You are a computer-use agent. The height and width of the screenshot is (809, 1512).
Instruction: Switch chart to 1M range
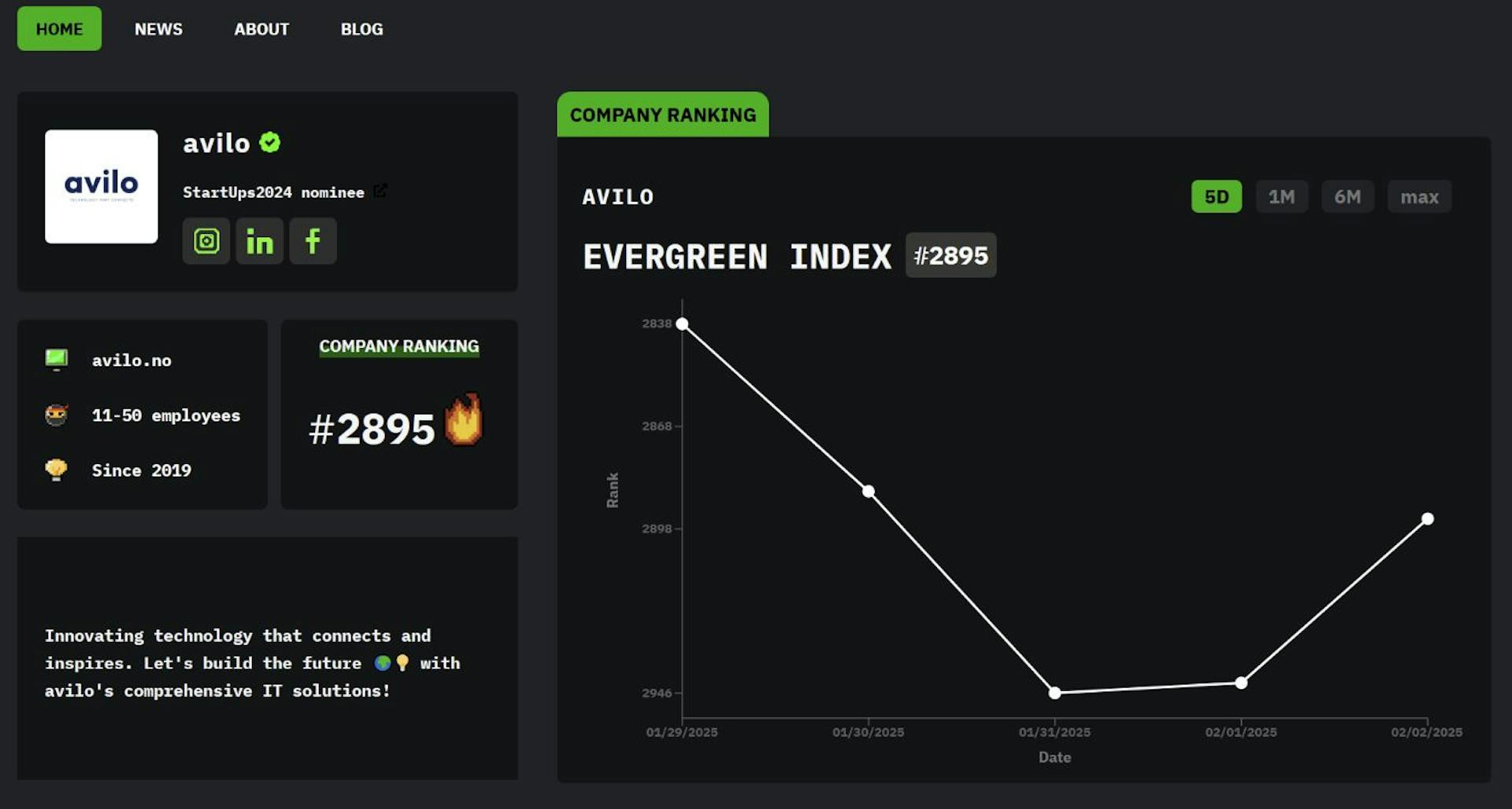click(1281, 197)
